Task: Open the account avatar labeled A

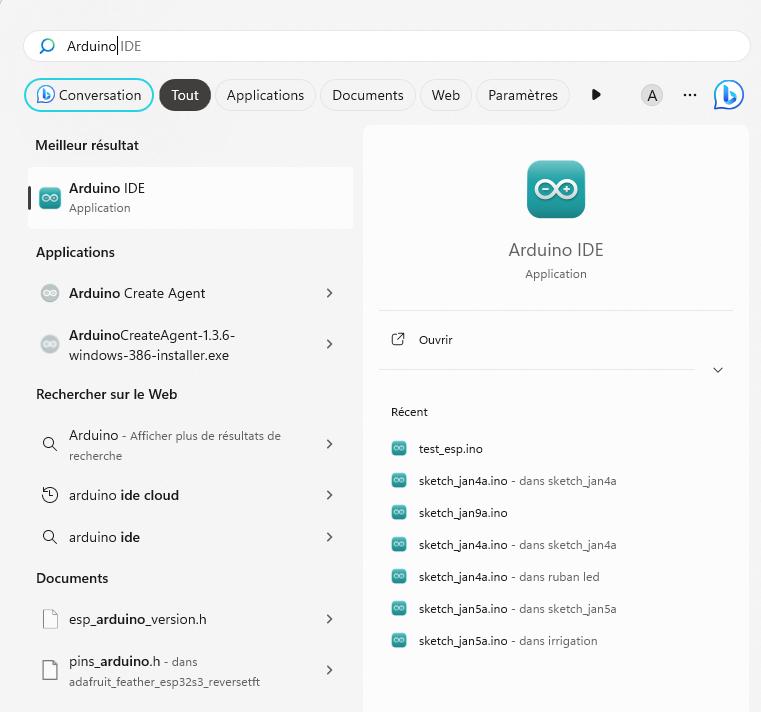Action: [652, 95]
